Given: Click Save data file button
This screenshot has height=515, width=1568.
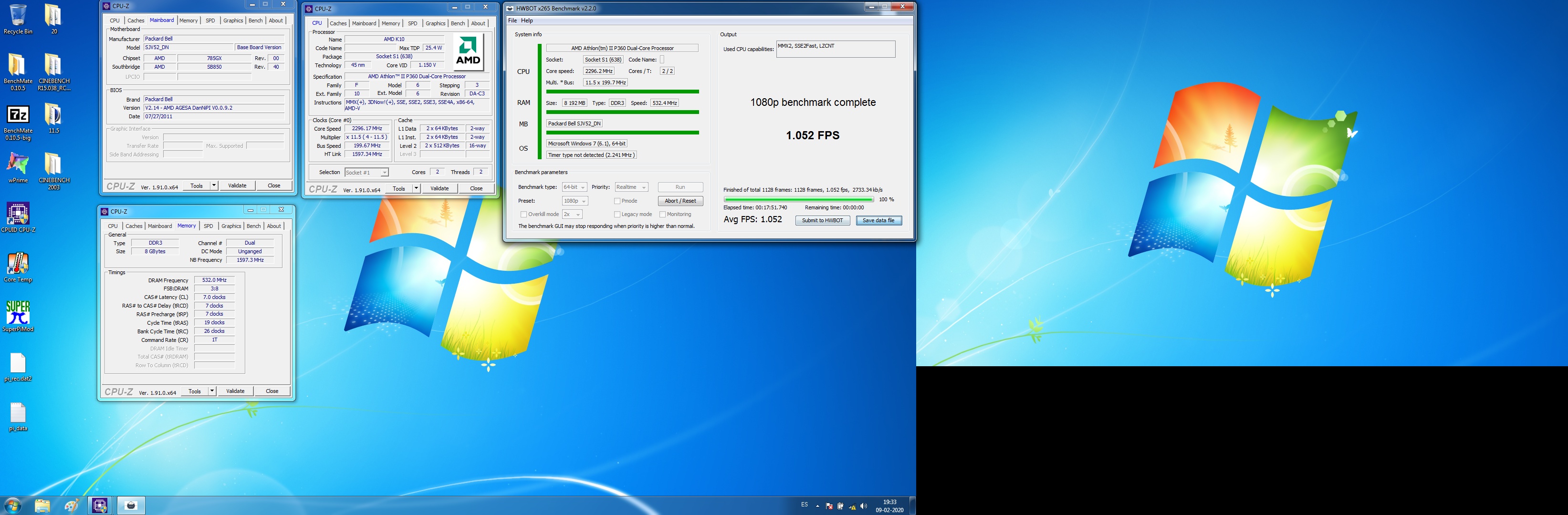Looking at the screenshot, I should point(878,221).
